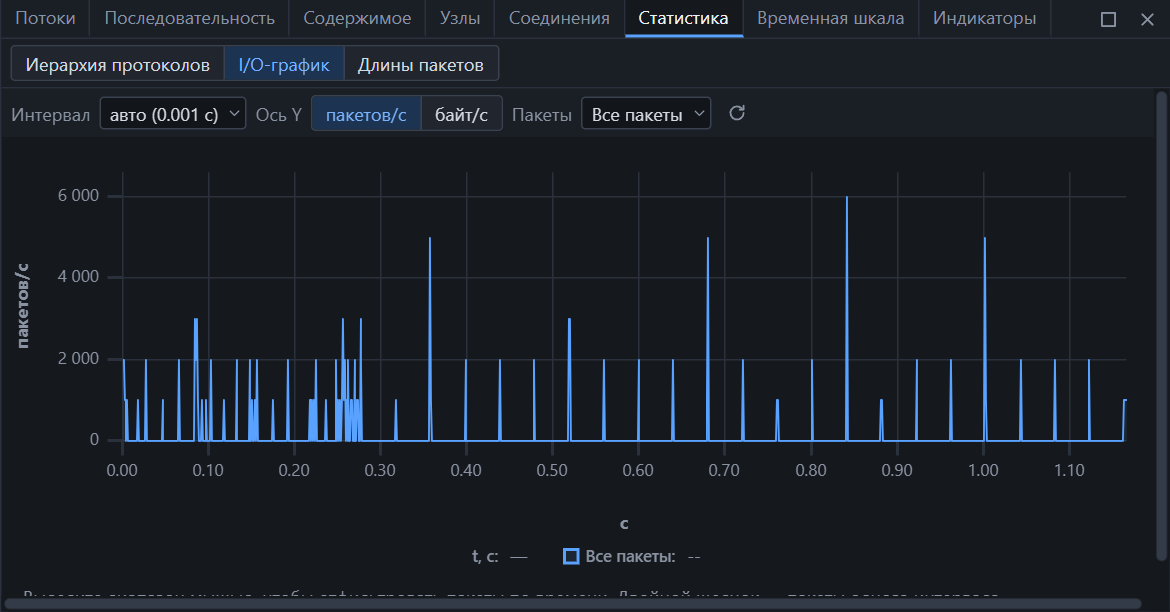Switch to the Потоки tab
Screen dimensions: 1170x612
point(45,19)
